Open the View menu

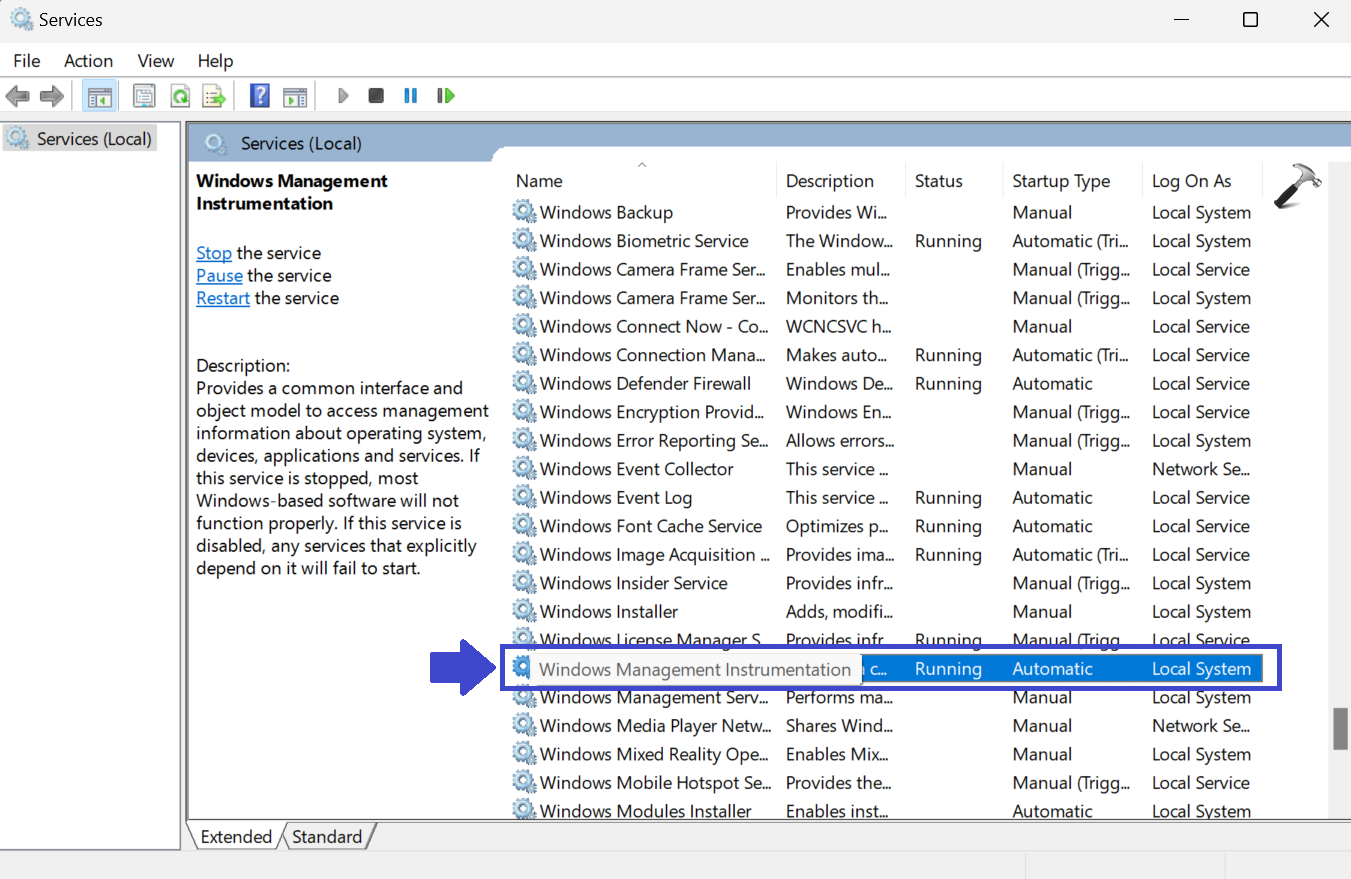tap(155, 61)
